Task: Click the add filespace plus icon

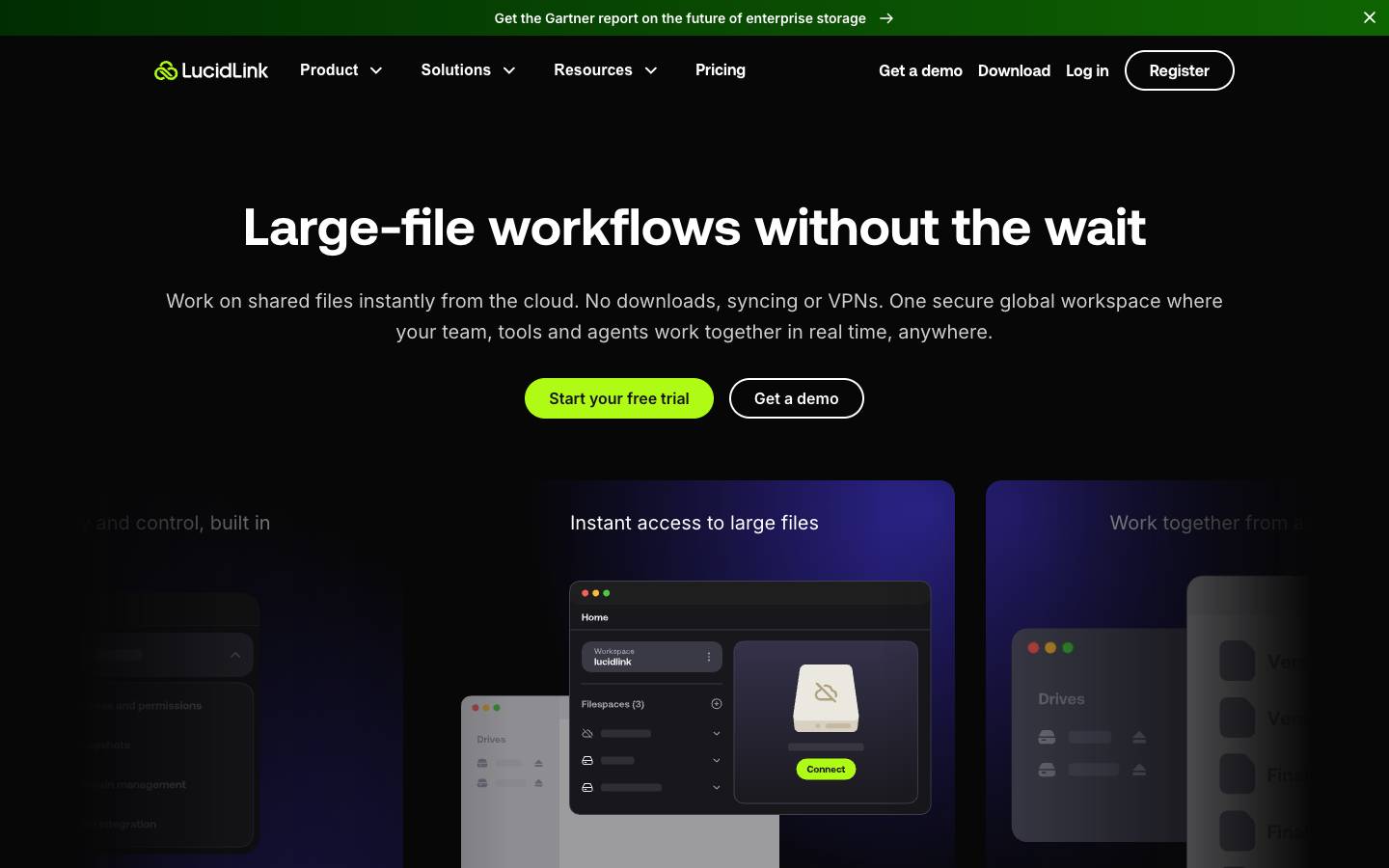Action: click(x=717, y=704)
